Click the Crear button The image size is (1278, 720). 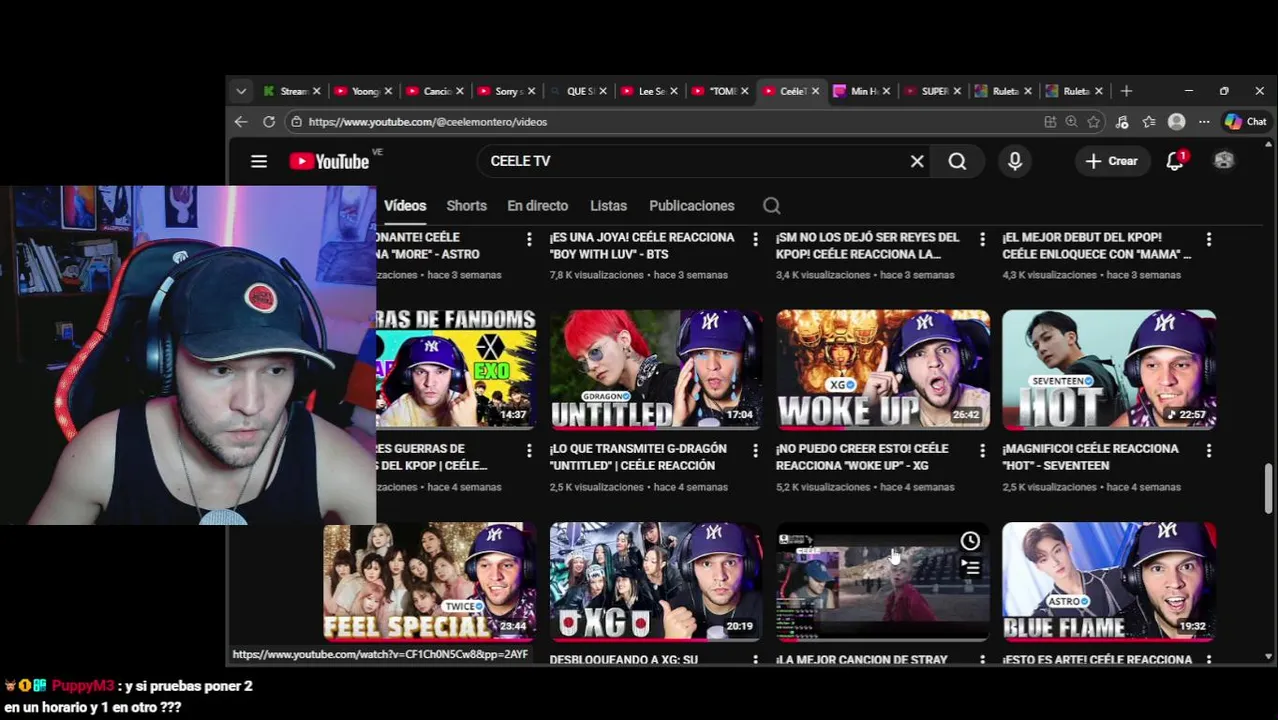click(x=1112, y=161)
